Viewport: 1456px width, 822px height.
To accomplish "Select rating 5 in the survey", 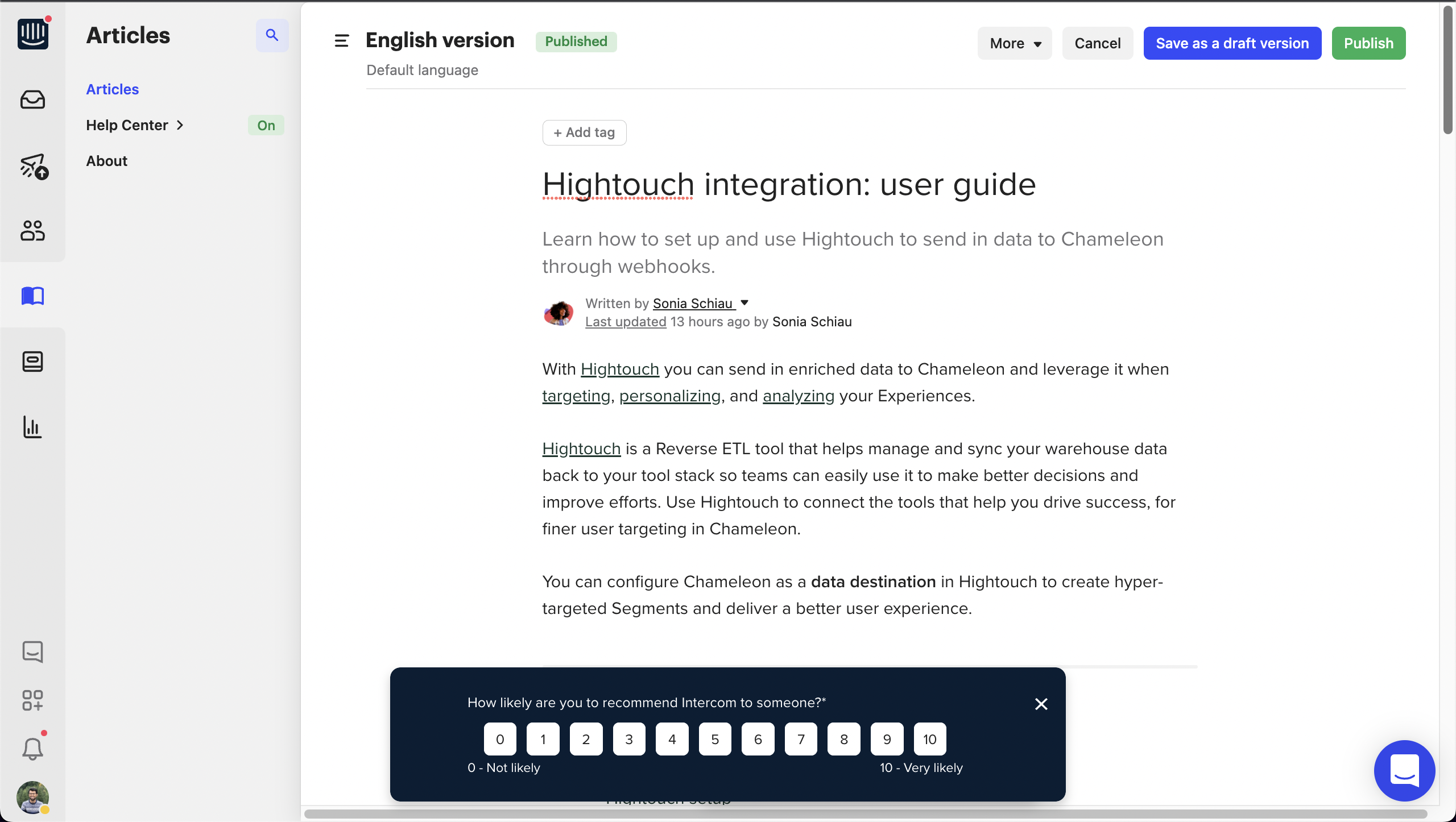I will click(x=715, y=739).
